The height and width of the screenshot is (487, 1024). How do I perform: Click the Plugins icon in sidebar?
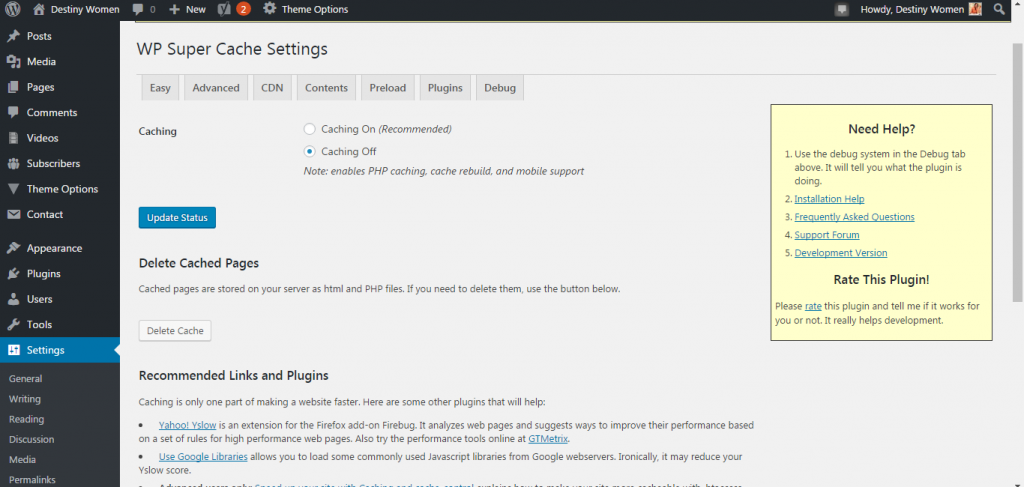pos(13,274)
